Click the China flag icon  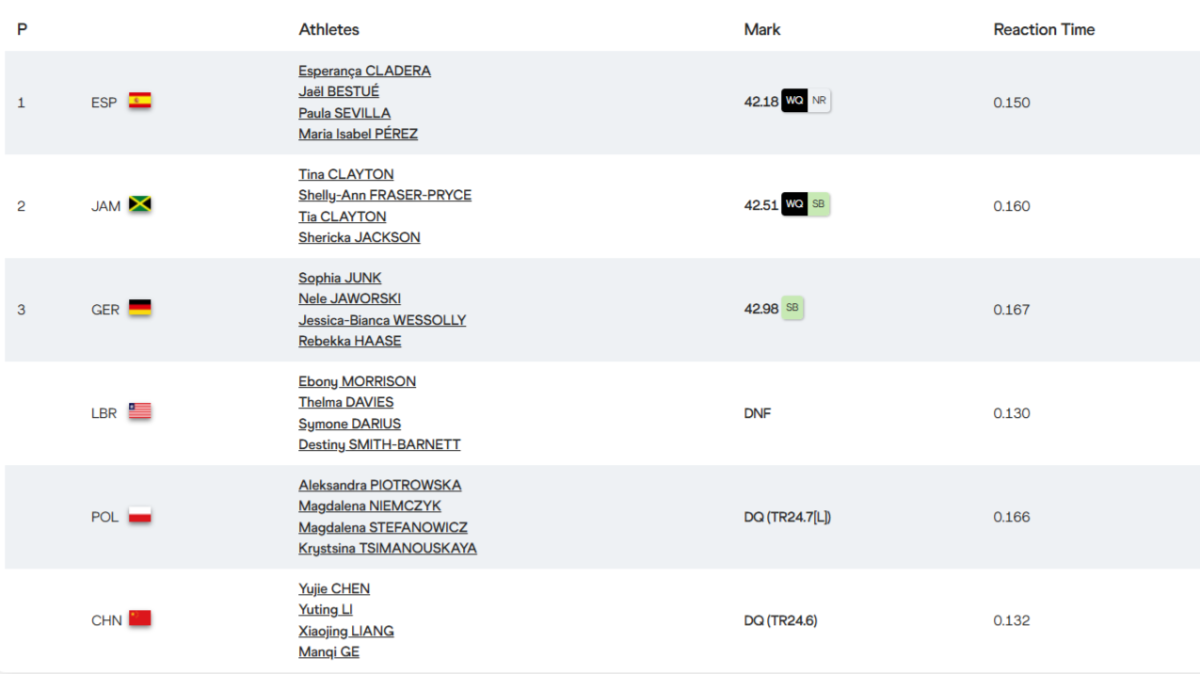[x=140, y=619]
